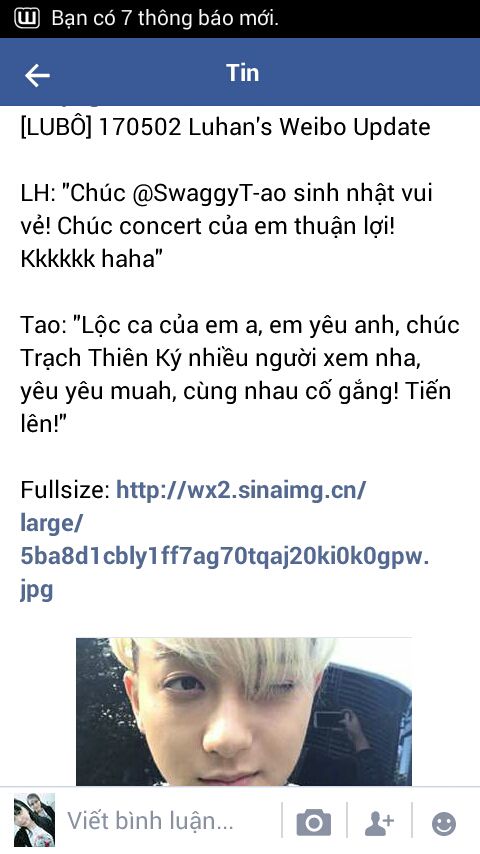This screenshot has width=480, height=854.
Task: Open the camera to attach a photo
Action: [313, 822]
